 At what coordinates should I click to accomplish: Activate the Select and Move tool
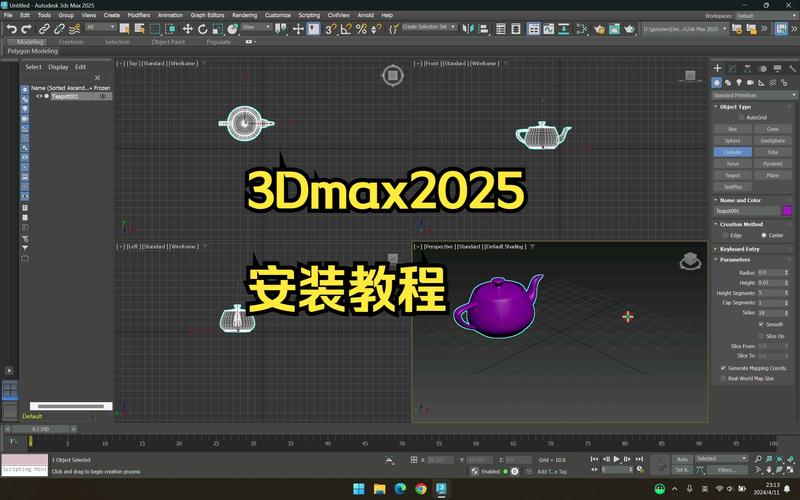187,29
